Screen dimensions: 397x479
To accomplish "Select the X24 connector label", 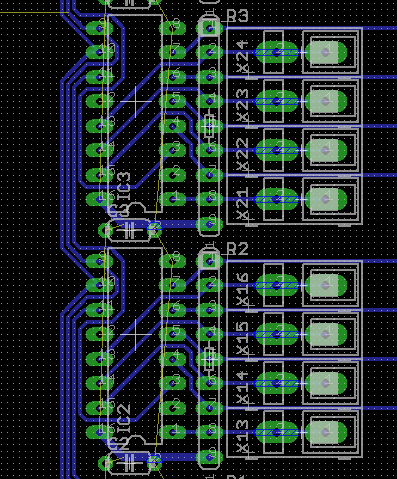I will click(x=243, y=57).
